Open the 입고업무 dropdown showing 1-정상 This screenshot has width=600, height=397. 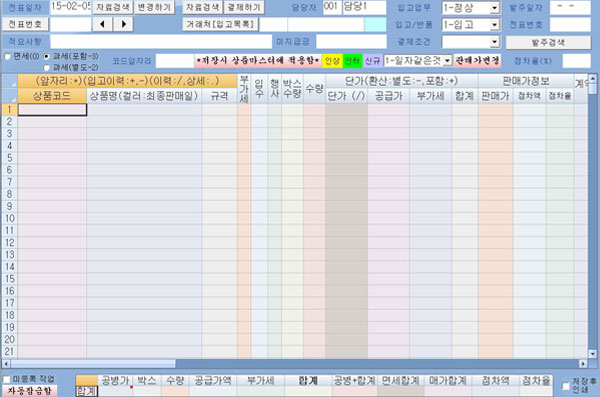pyautogui.click(x=494, y=8)
